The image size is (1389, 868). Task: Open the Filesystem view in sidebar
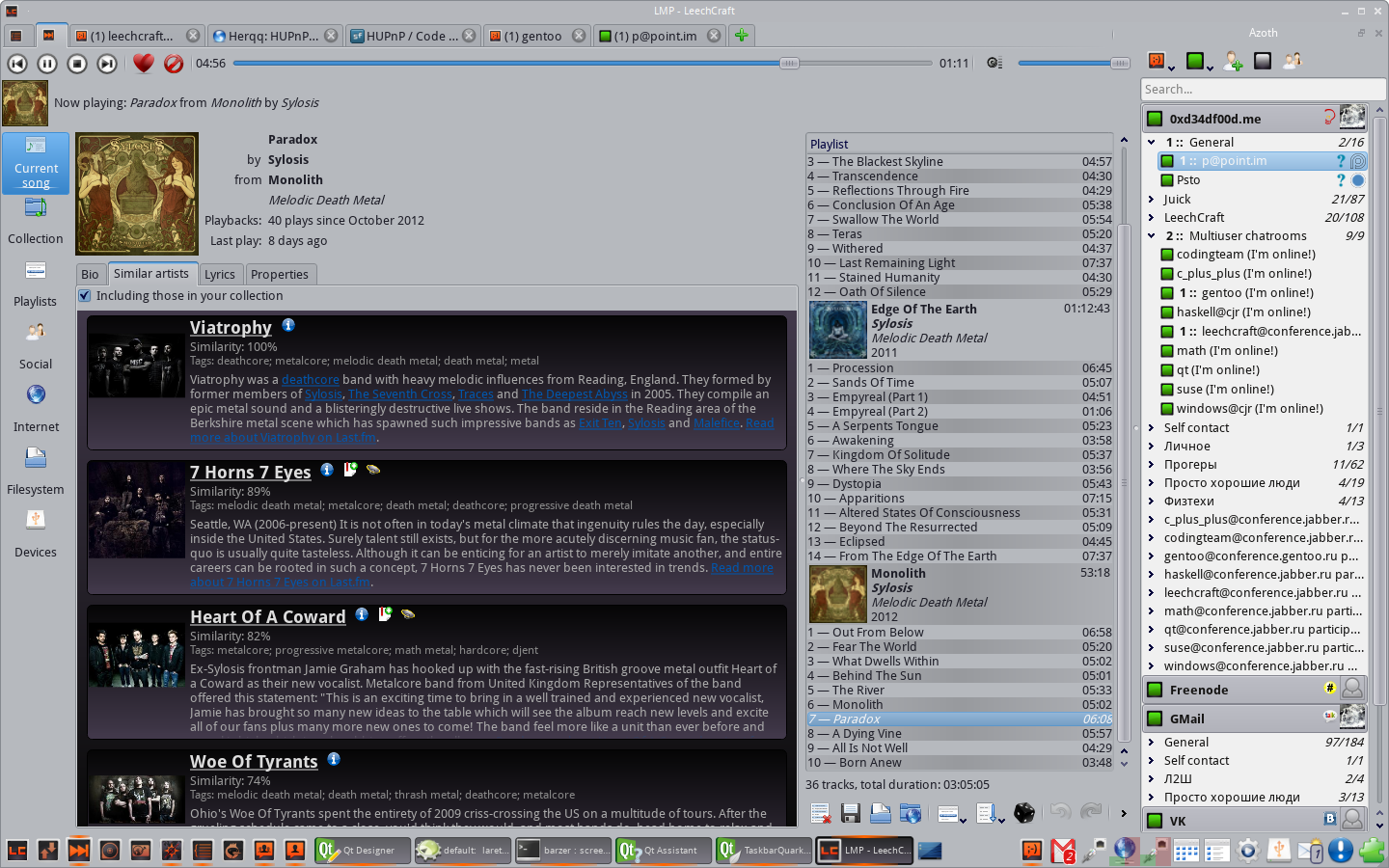pos(36,473)
